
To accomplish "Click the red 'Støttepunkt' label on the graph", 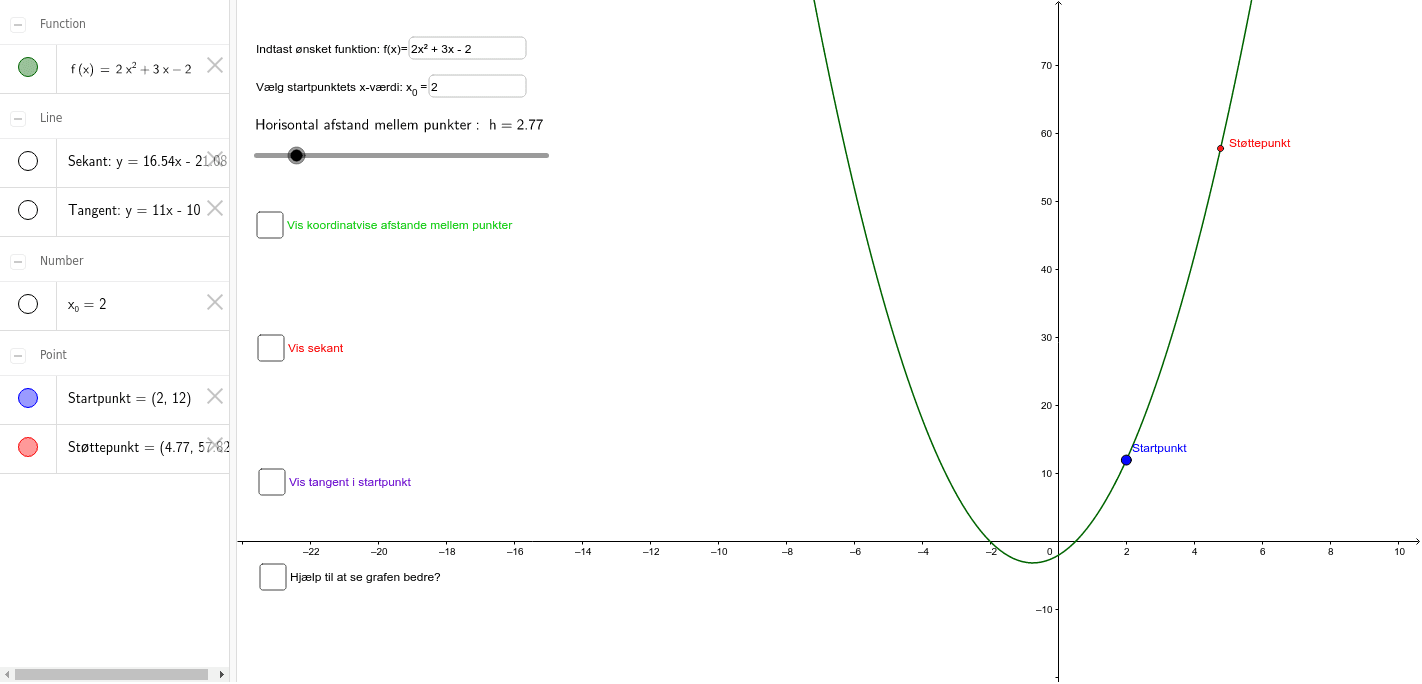I will (1260, 143).
